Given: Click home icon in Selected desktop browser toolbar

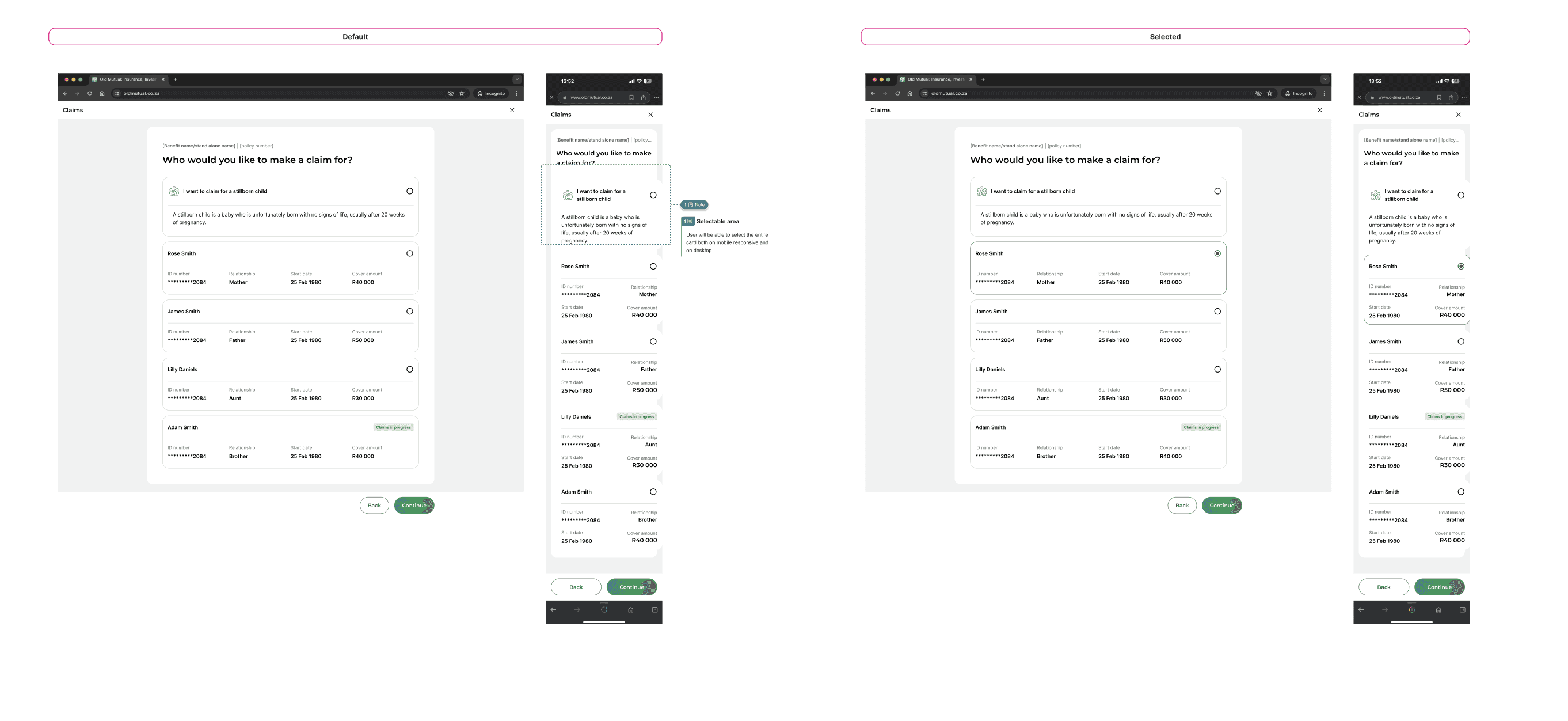Looking at the screenshot, I should pos(909,93).
